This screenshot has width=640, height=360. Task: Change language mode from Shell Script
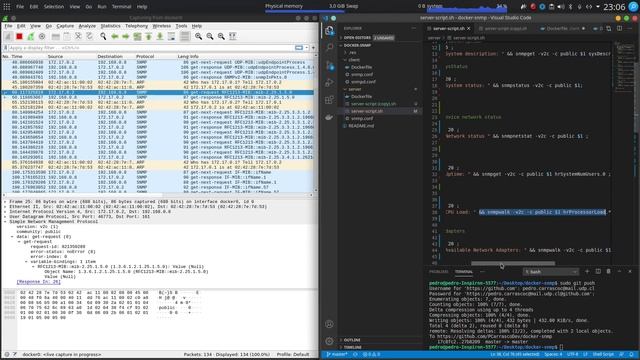tap(603, 355)
